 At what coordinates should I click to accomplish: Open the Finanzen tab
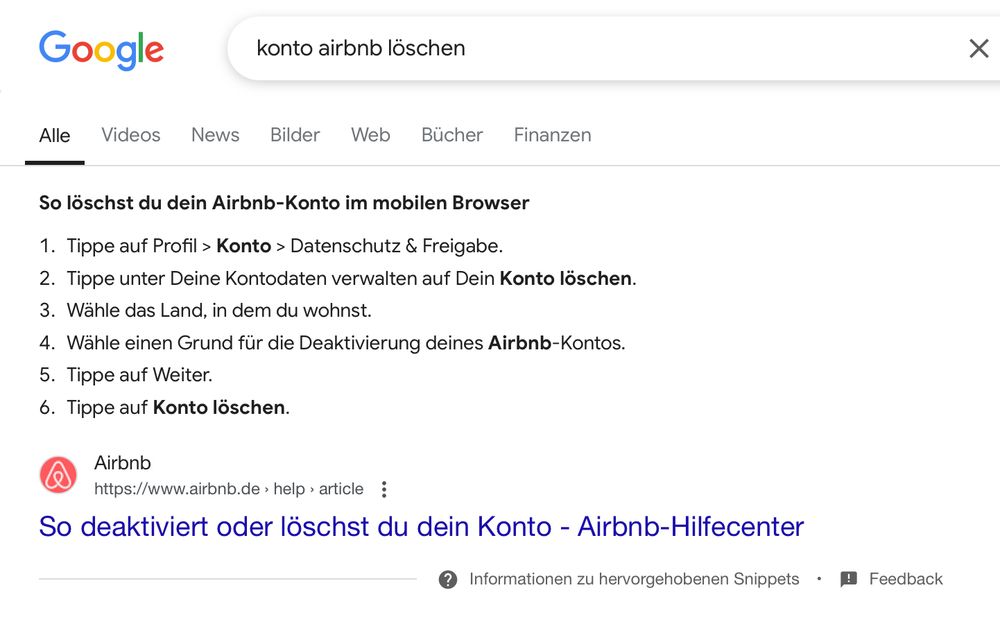click(552, 135)
